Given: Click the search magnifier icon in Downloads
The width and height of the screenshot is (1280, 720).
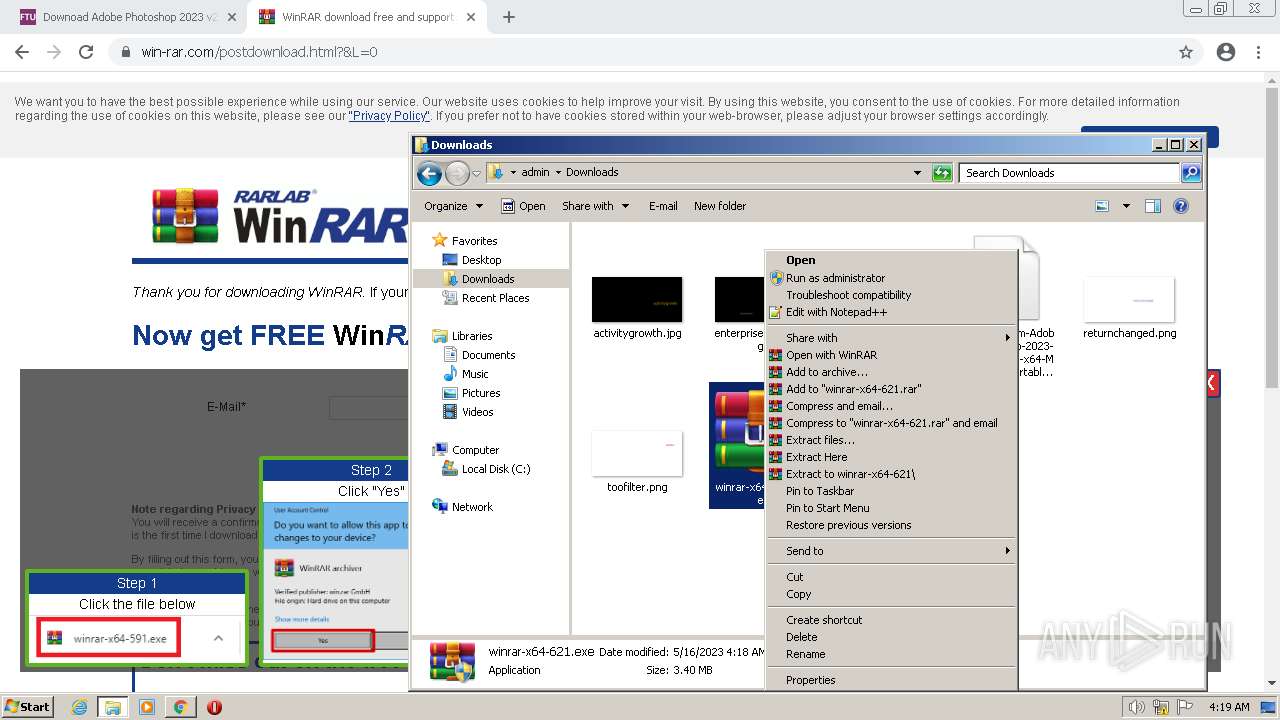Looking at the screenshot, I should click(1190, 173).
